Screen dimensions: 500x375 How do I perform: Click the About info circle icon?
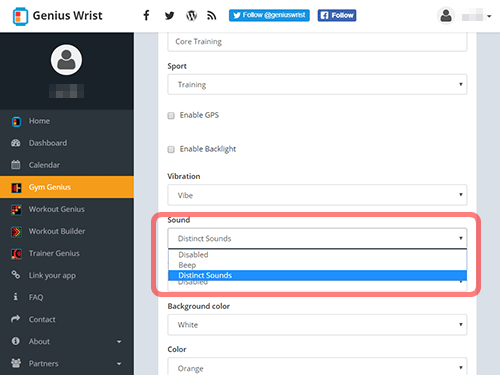click(15, 341)
